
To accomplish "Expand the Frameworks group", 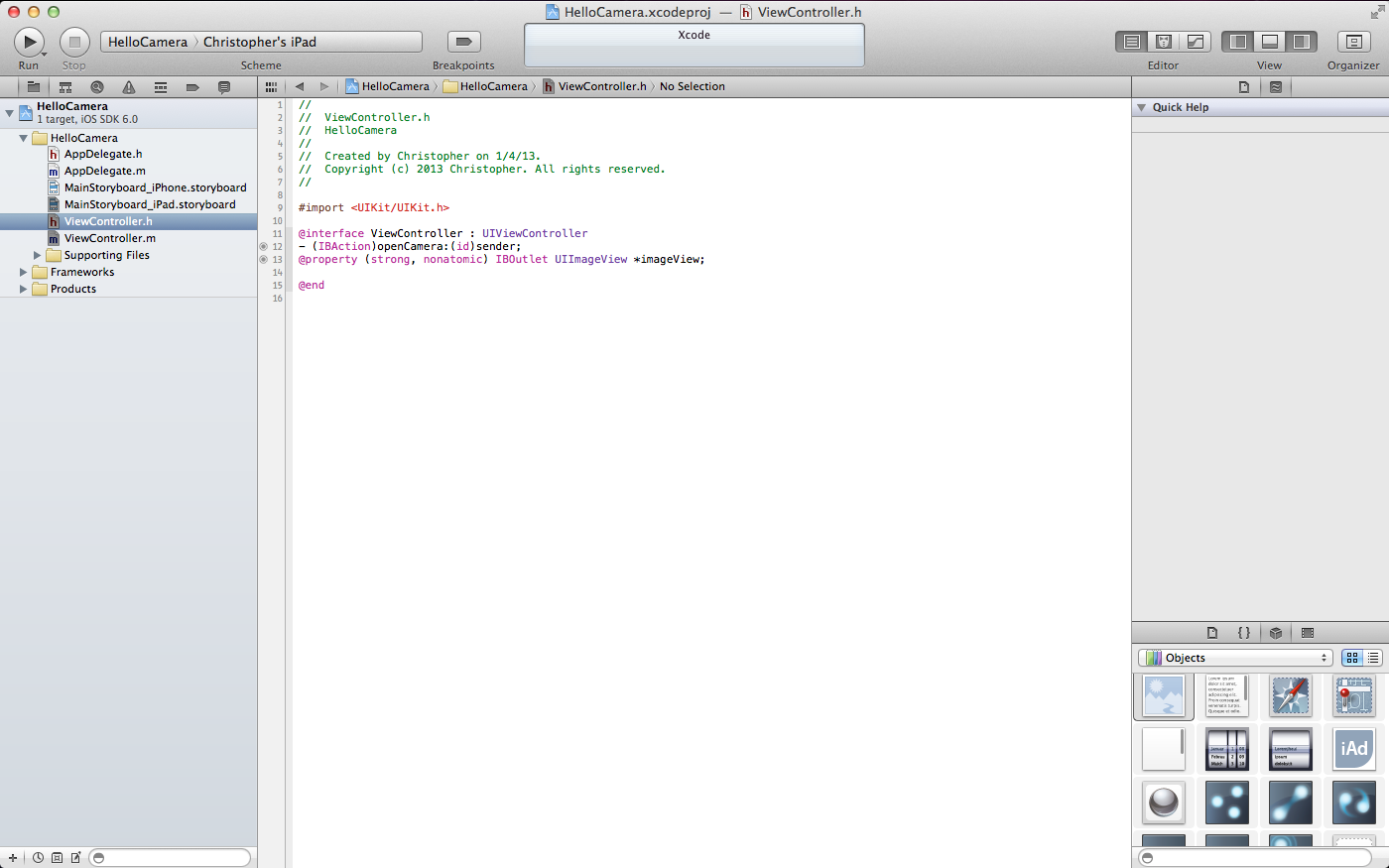I will point(23,272).
